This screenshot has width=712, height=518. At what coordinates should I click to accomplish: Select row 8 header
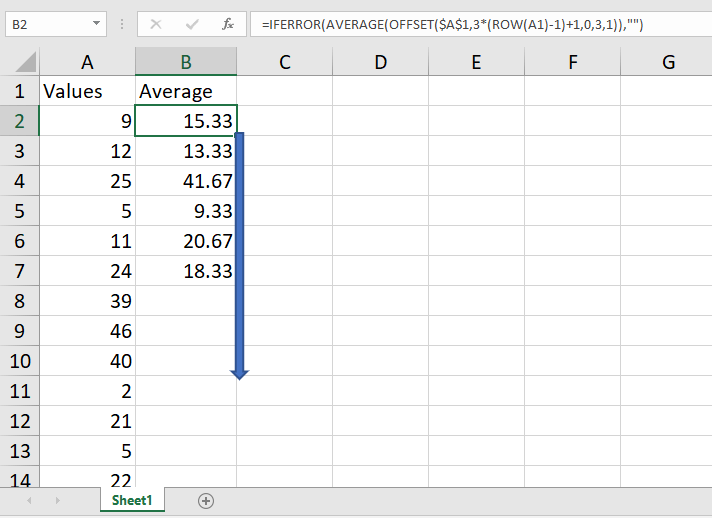pos(20,301)
